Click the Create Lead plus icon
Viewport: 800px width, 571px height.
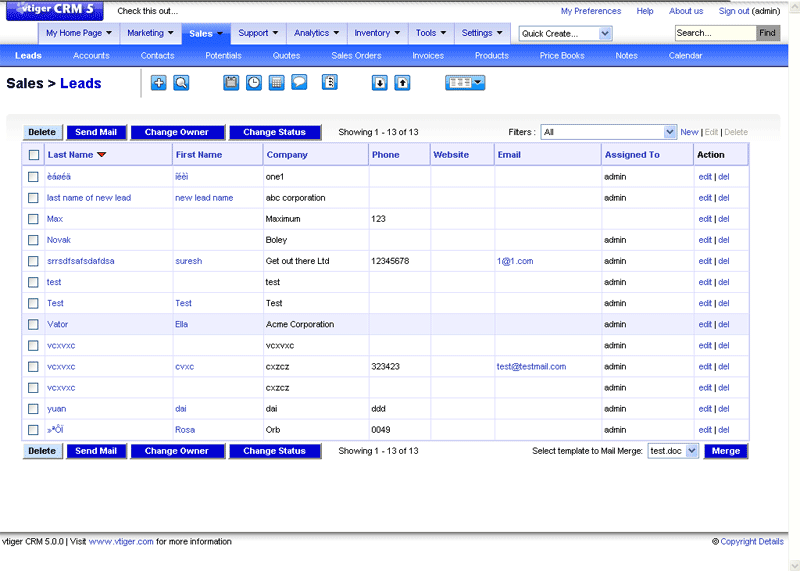159,83
